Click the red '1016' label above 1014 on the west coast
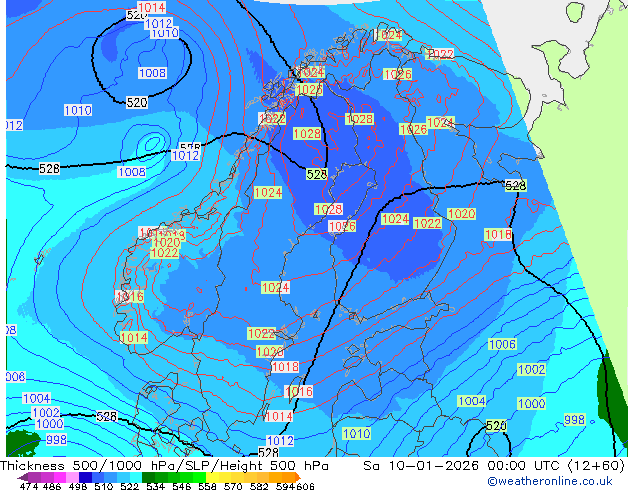The width and height of the screenshot is (634, 490). pos(130,297)
